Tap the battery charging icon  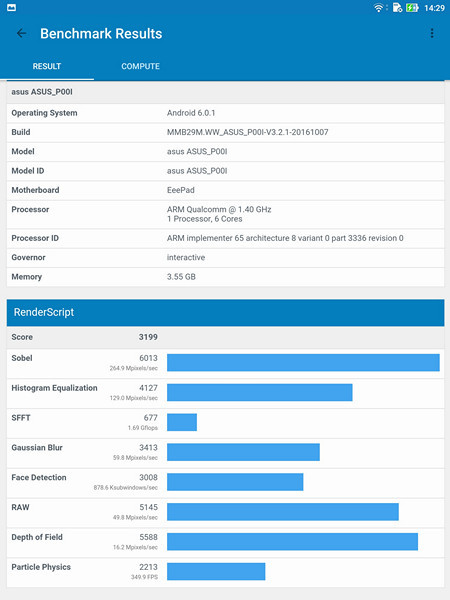pyautogui.click(x=412, y=8)
